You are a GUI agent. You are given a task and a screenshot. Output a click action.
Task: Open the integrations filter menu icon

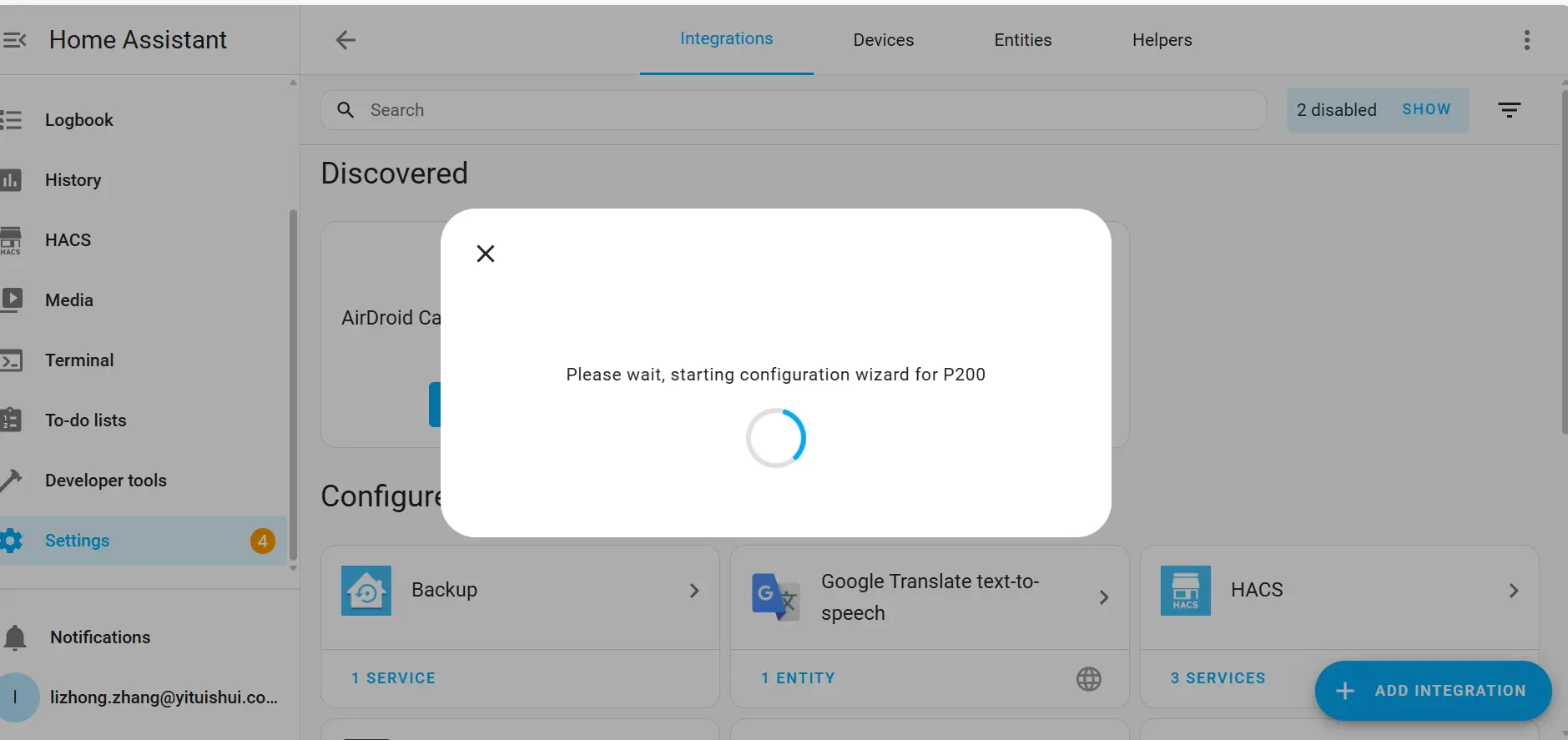point(1509,110)
